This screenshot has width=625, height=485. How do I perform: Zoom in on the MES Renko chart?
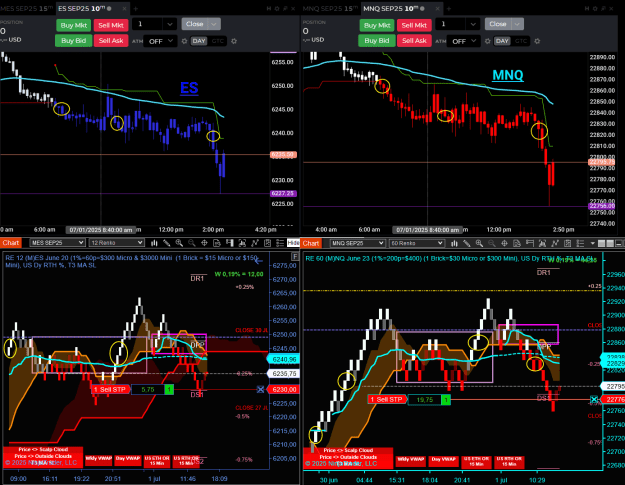pos(179,243)
